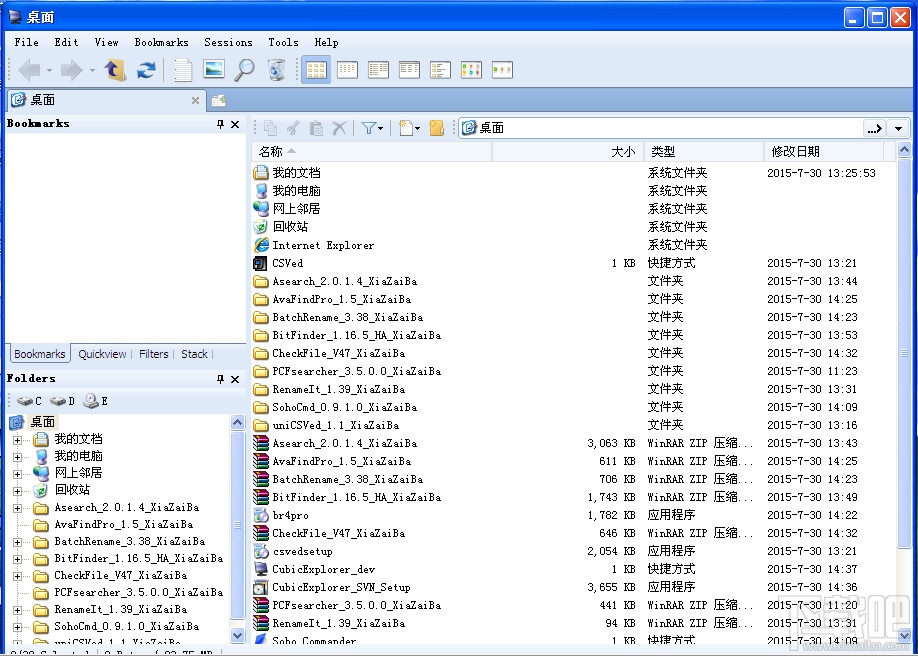Open the Sessions menu
Screen dimensions: 918x656
pyautogui.click(x=228, y=42)
